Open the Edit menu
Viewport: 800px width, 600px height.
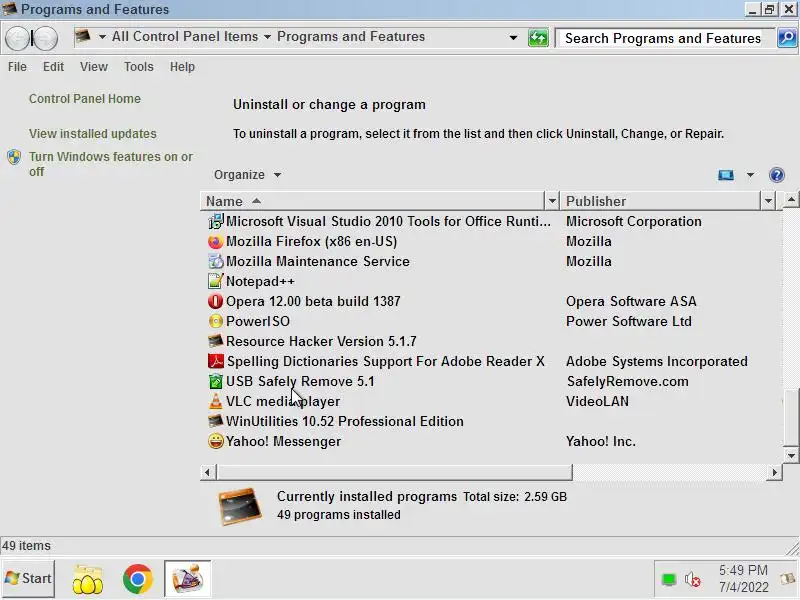tap(53, 67)
